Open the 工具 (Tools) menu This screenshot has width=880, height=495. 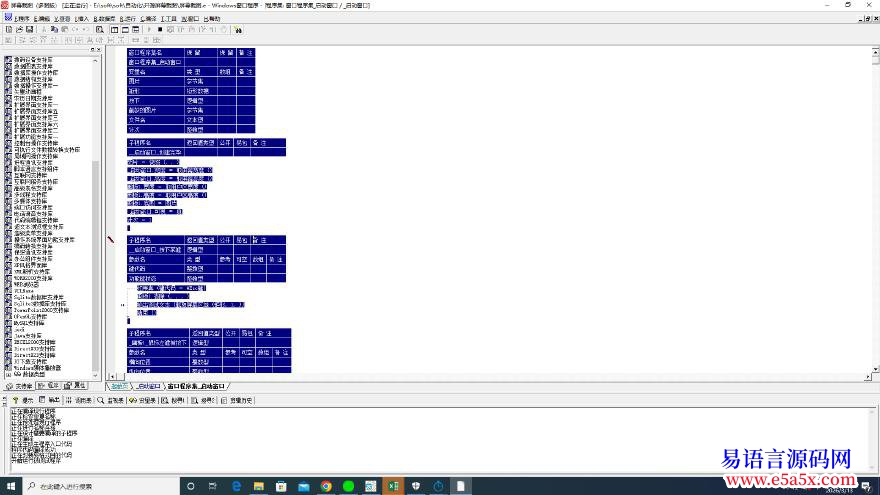click(169, 18)
